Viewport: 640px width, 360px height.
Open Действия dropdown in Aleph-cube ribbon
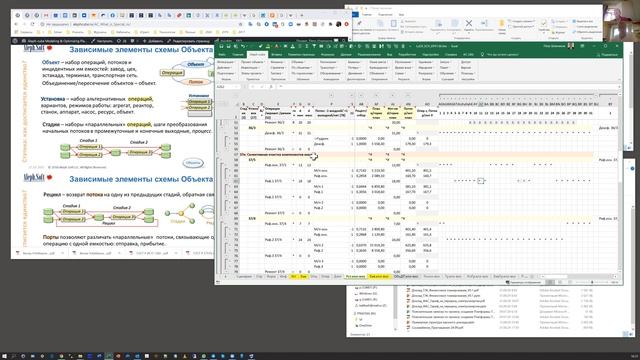point(224,68)
